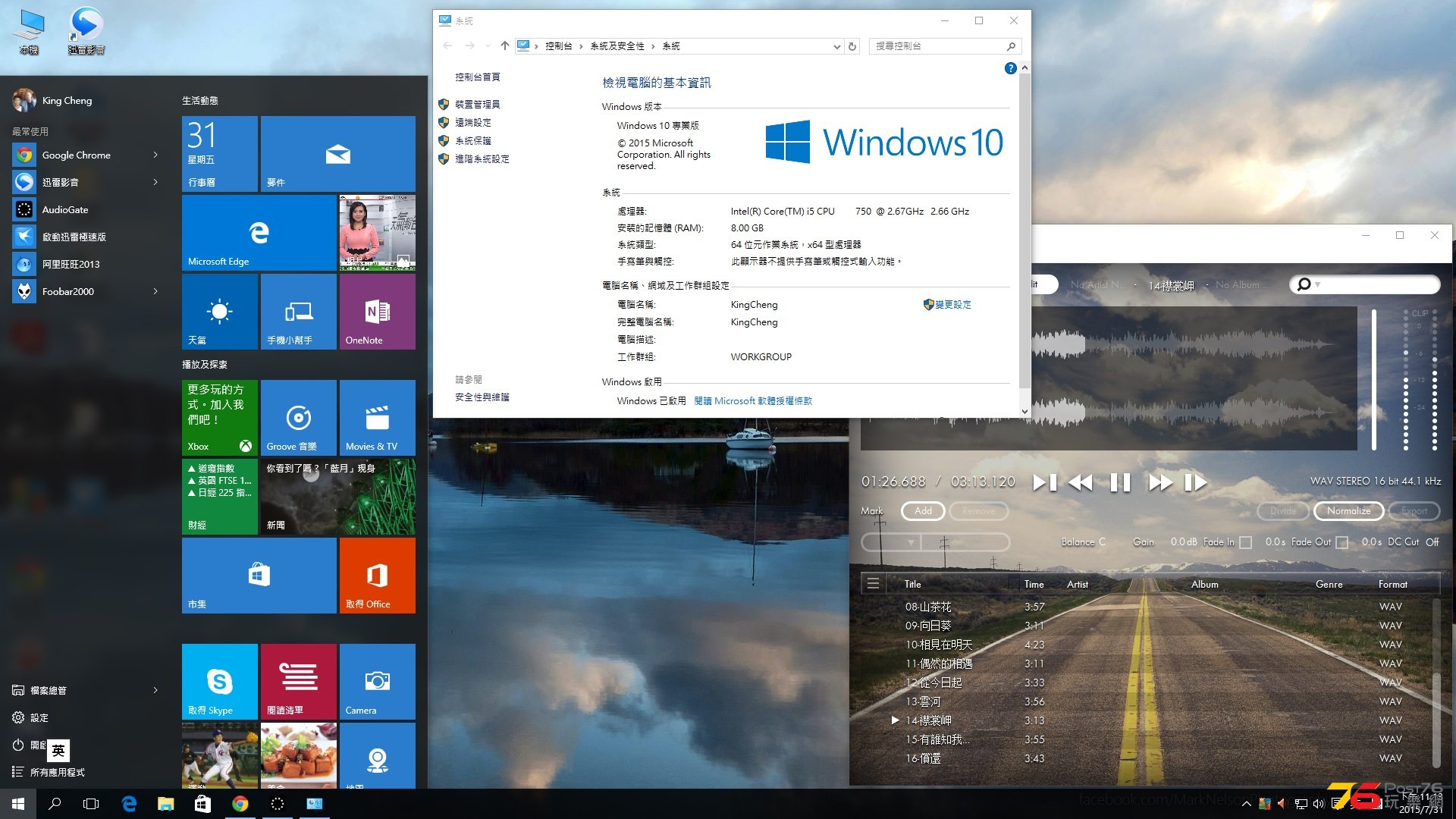
Task: Open the Groove 音樂 tile
Action: [x=299, y=418]
